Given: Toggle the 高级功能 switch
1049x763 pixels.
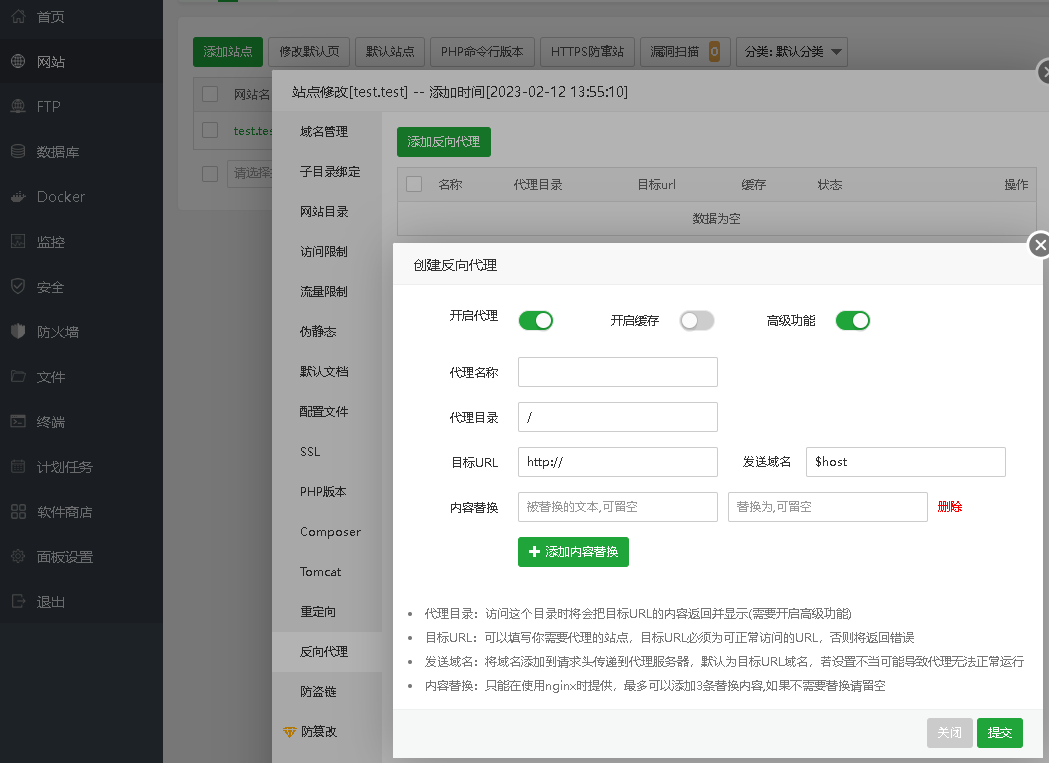Looking at the screenshot, I should pos(853,321).
